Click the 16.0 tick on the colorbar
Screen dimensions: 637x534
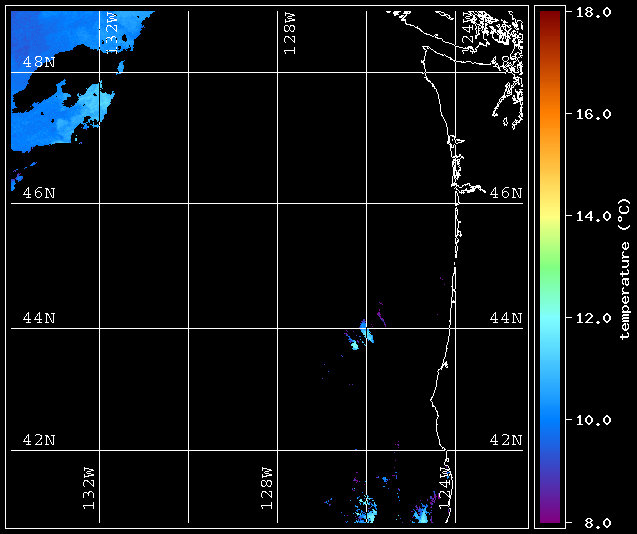[594, 114]
